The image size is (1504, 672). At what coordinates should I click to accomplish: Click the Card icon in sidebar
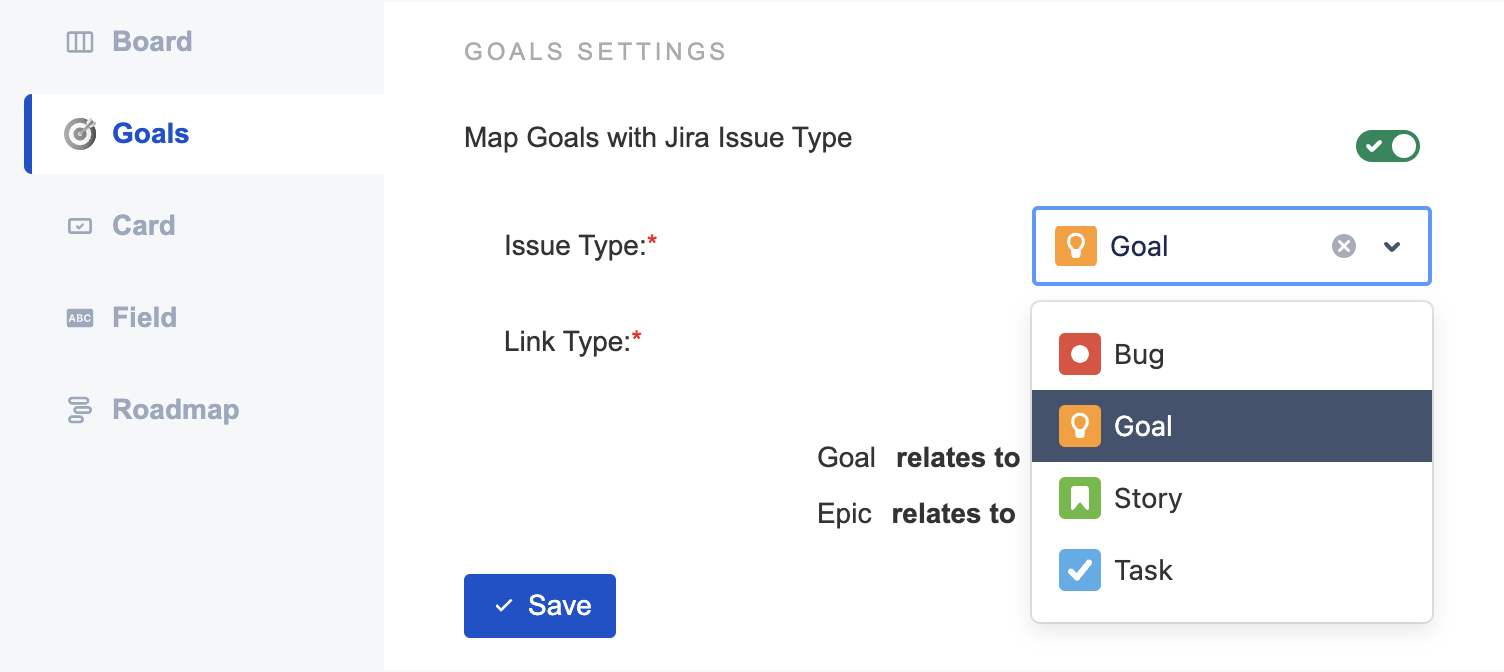[x=80, y=226]
